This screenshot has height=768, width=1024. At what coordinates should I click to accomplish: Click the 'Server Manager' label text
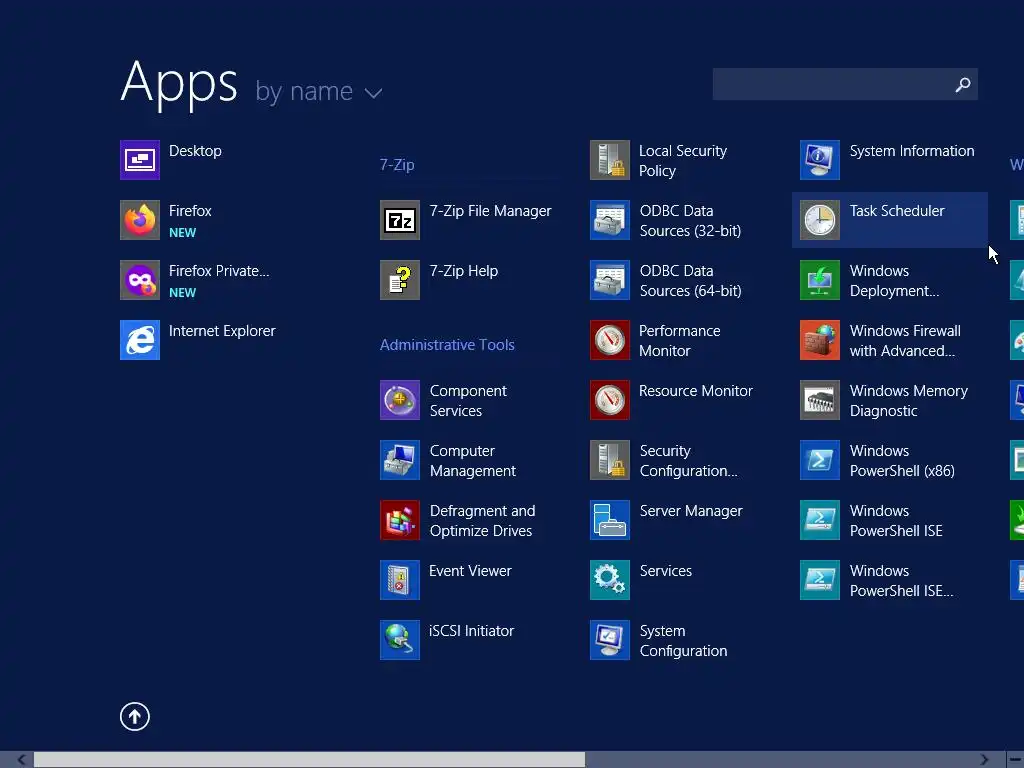[691, 511]
